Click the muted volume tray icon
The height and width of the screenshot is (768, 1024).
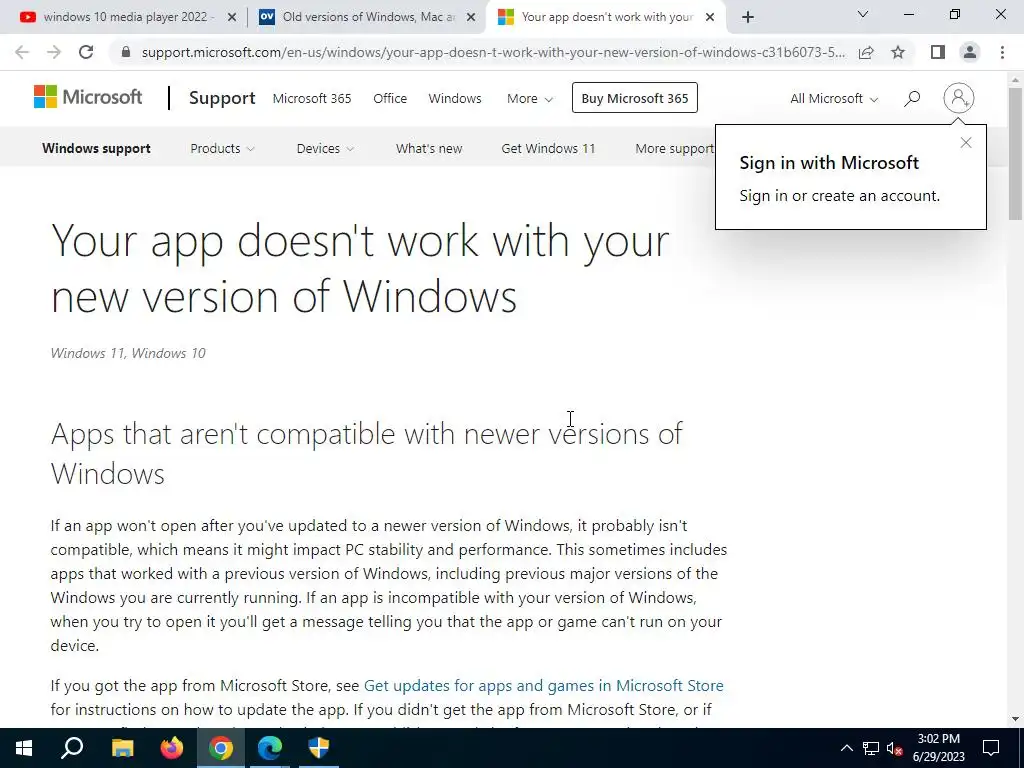pyautogui.click(x=895, y=748)
